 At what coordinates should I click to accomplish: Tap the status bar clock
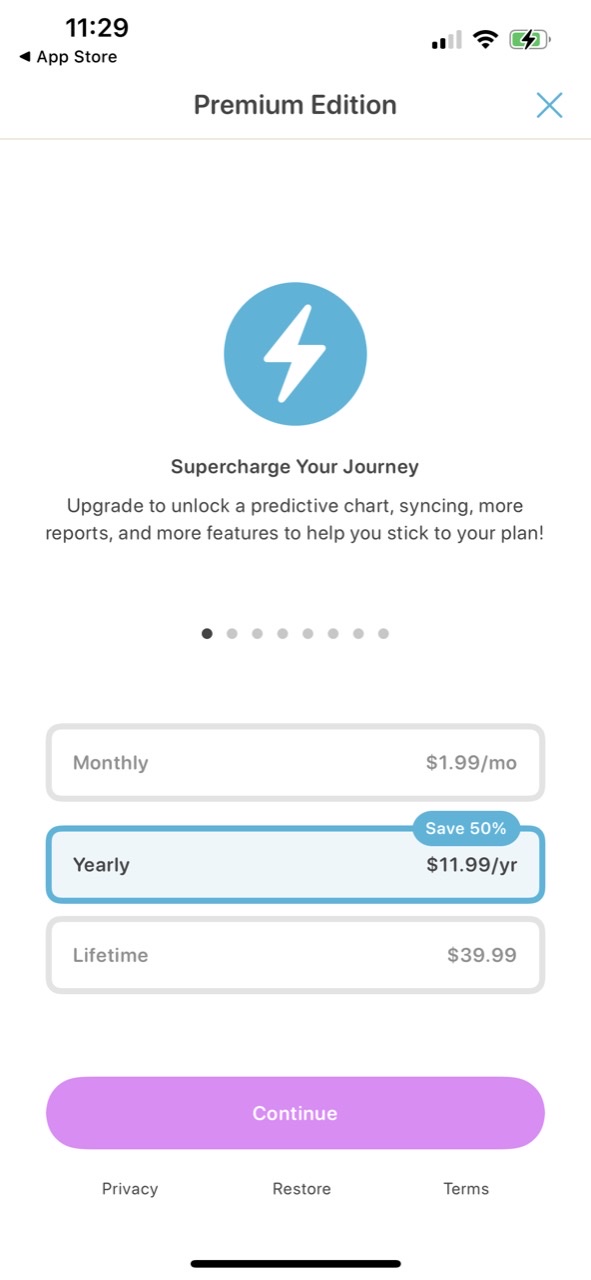(x=97, y=27)
